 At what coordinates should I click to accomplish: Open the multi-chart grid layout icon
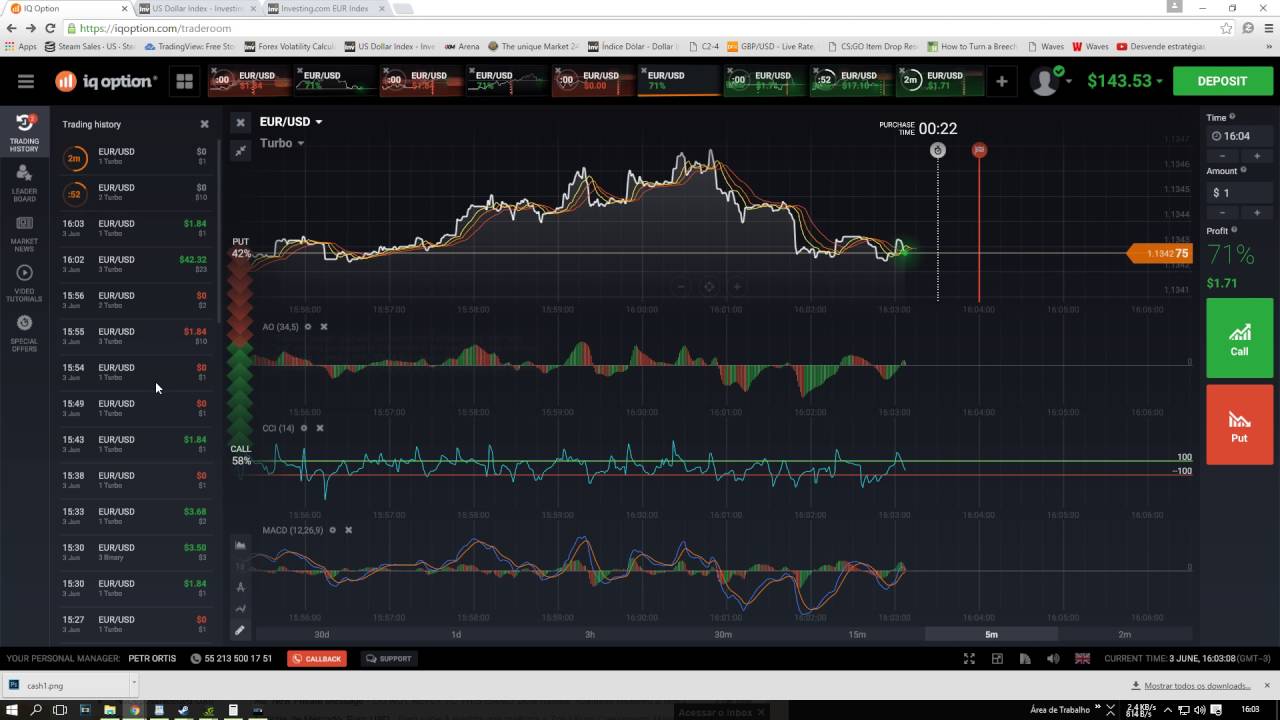(184, 81)
